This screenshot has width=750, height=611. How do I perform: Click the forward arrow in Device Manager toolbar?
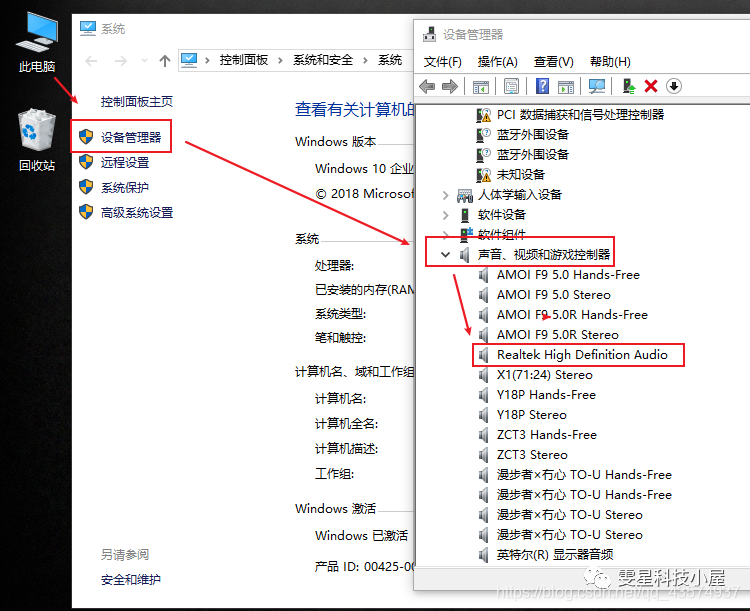450,87
